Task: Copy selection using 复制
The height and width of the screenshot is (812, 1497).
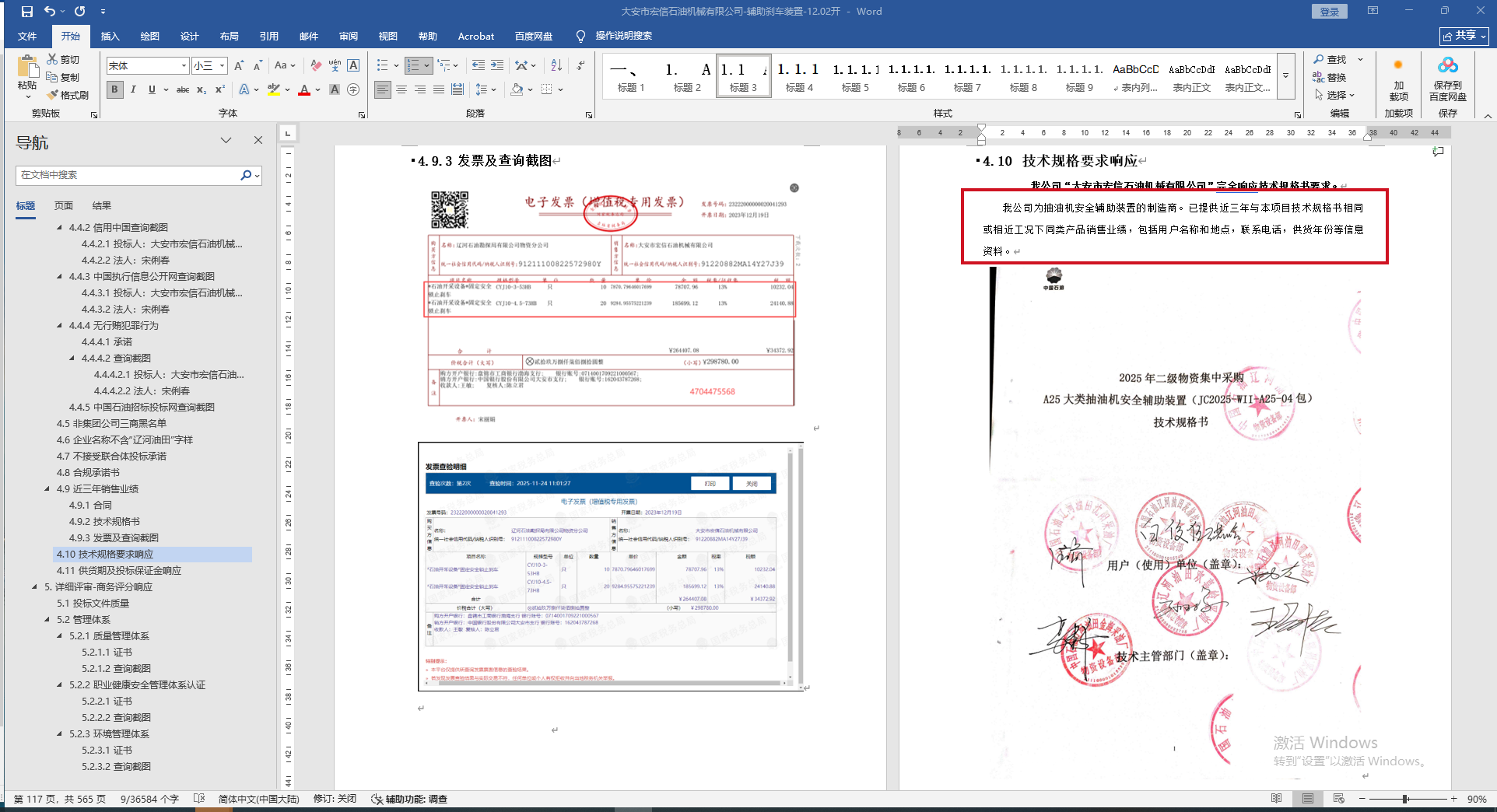Action: (x=63, y=77)
